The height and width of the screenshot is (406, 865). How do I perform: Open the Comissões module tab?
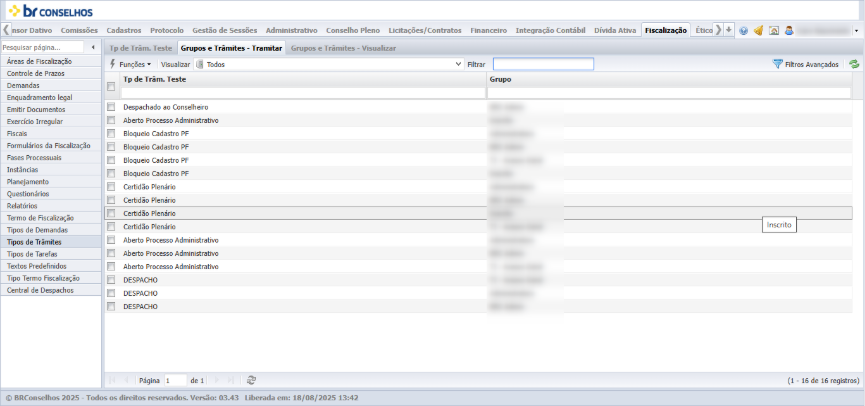pyautogui.click(x=79, y=30)
